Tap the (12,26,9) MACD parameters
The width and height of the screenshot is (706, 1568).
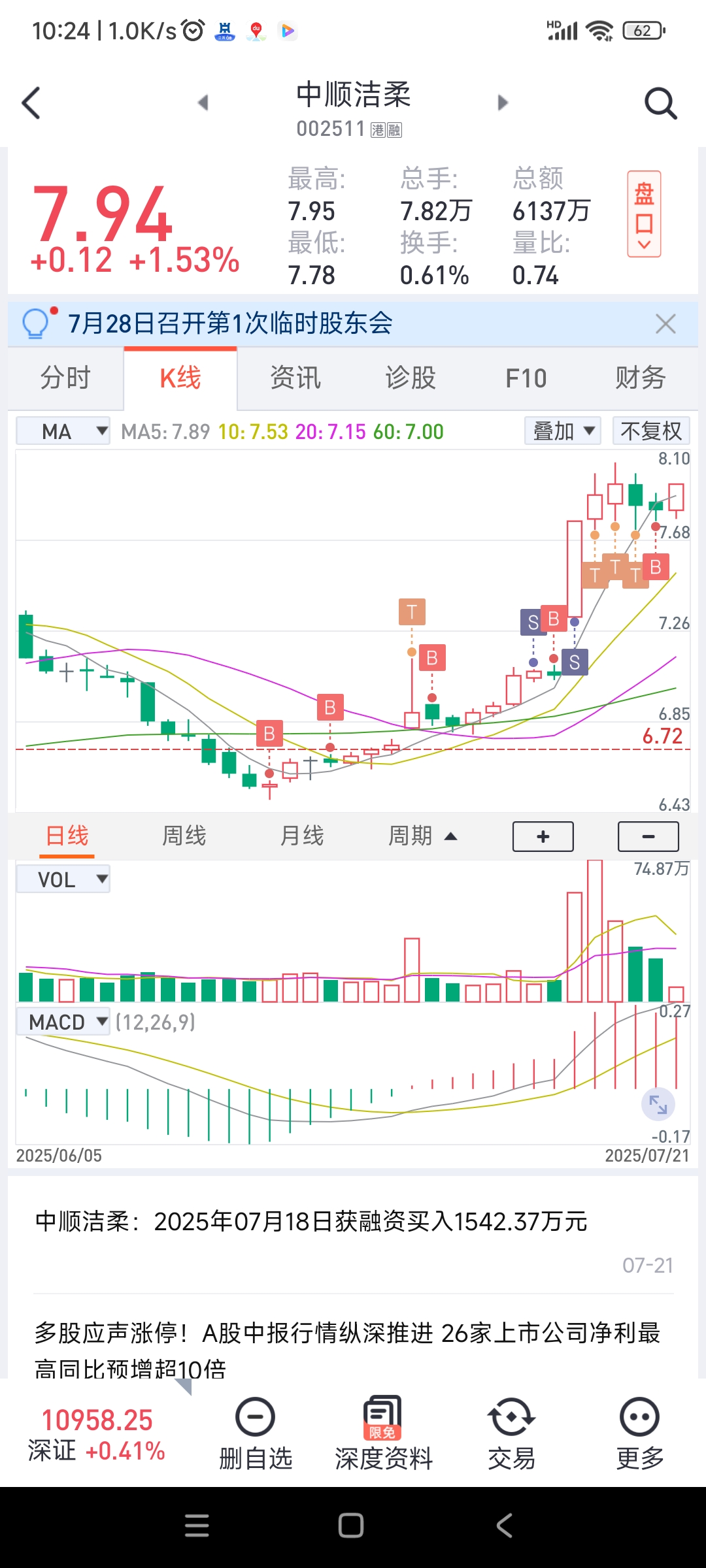pyautogui.click(x=156, y=1022)
